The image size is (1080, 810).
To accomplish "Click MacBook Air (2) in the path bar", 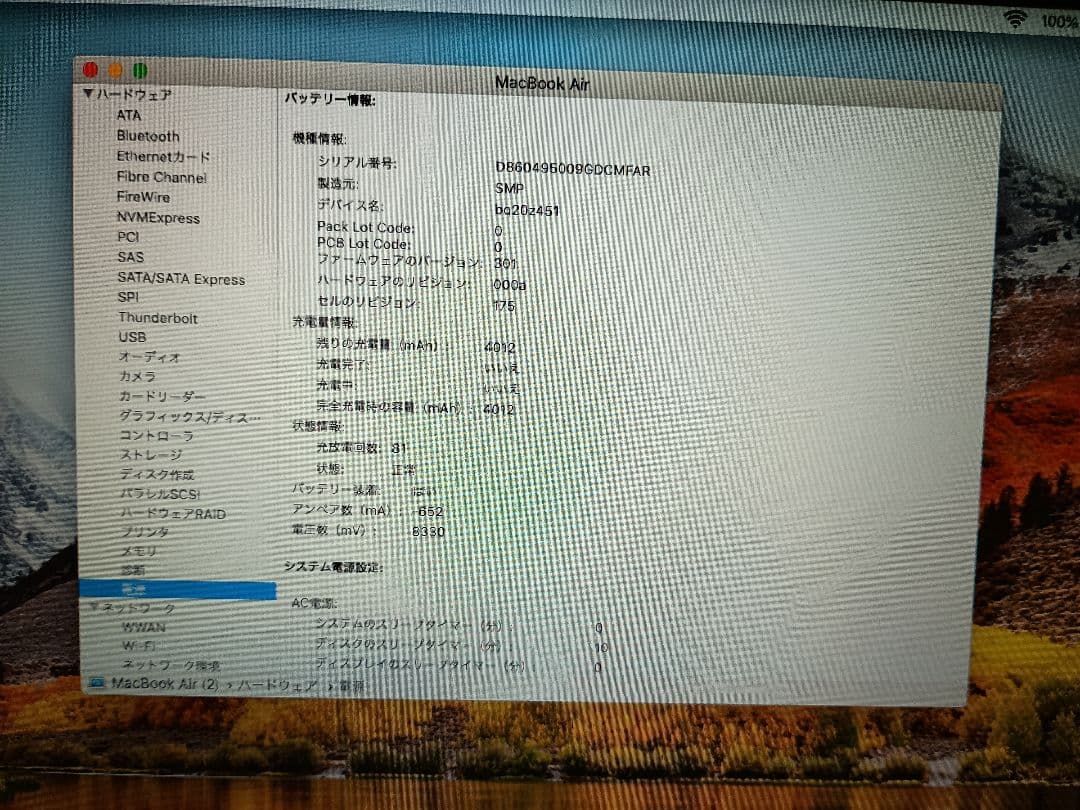I will (165, 684).
